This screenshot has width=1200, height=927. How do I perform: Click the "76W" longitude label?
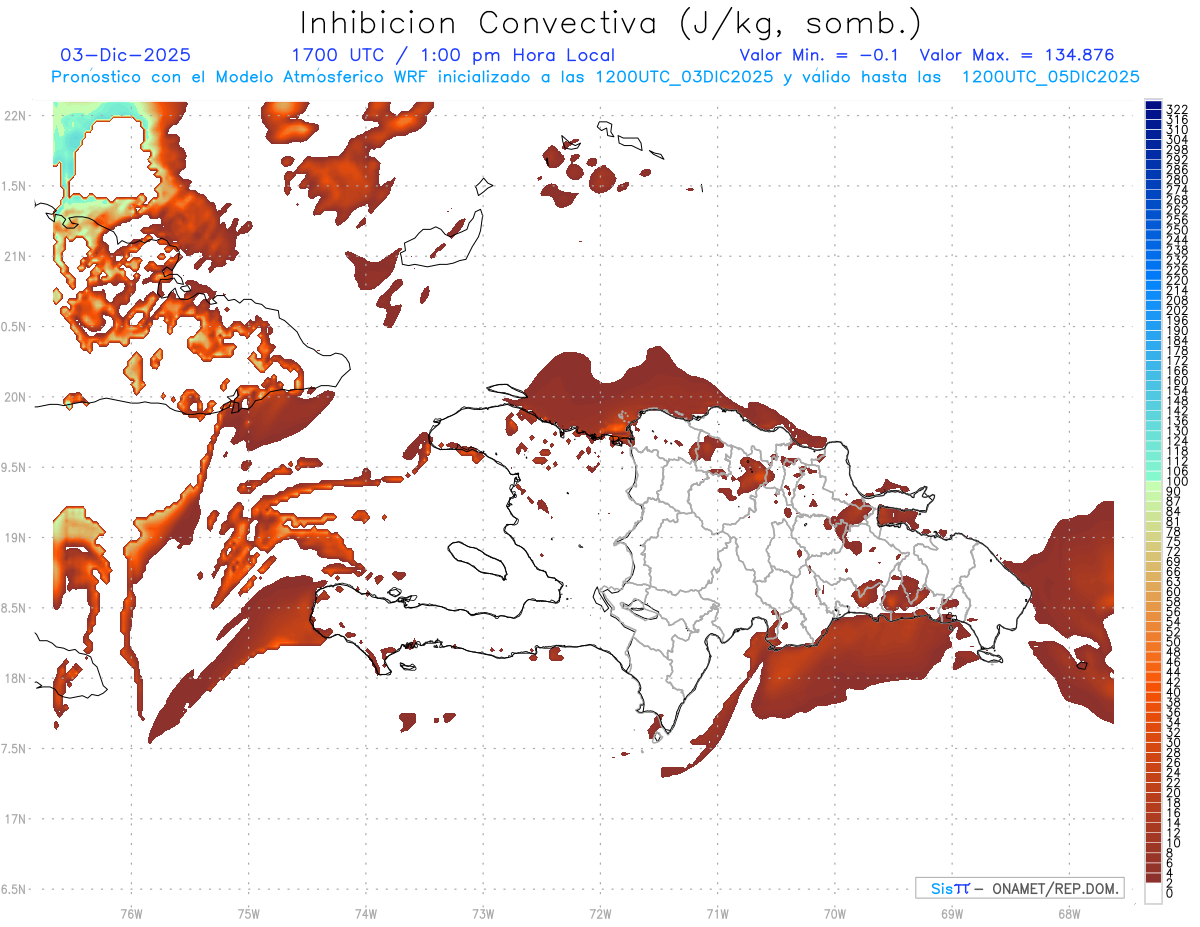pos(131,913)
